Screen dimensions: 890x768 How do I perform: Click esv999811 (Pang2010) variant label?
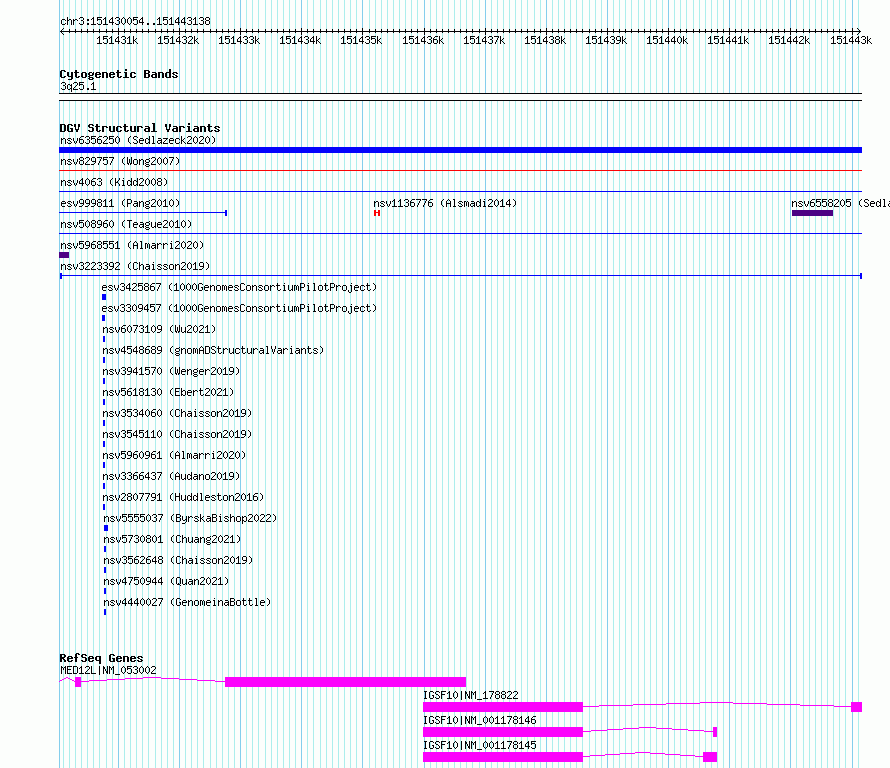(x=120, y=203)
